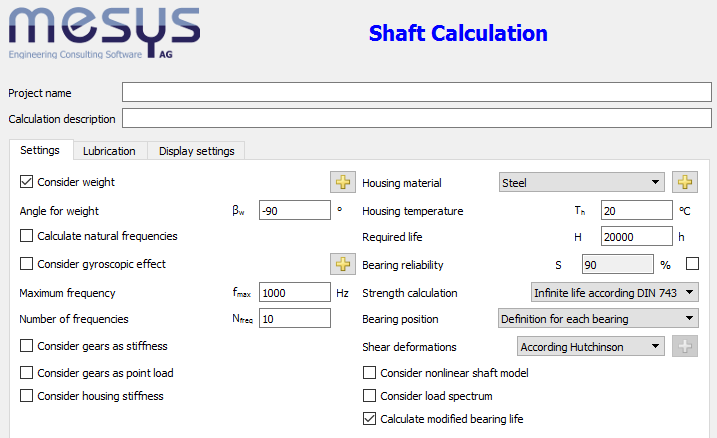This screenshot has height=438, width=717.
Task: Click plus icon next to Housing material
Action: [x=685, y=182]
